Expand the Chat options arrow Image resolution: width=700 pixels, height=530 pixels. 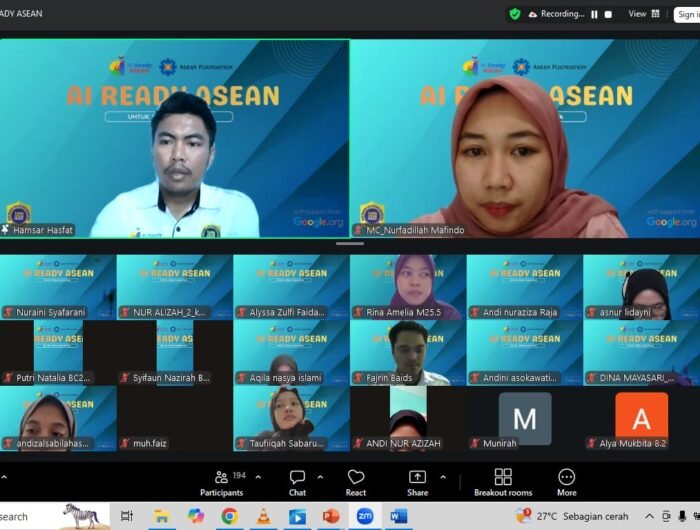click(x=320, y=477)
